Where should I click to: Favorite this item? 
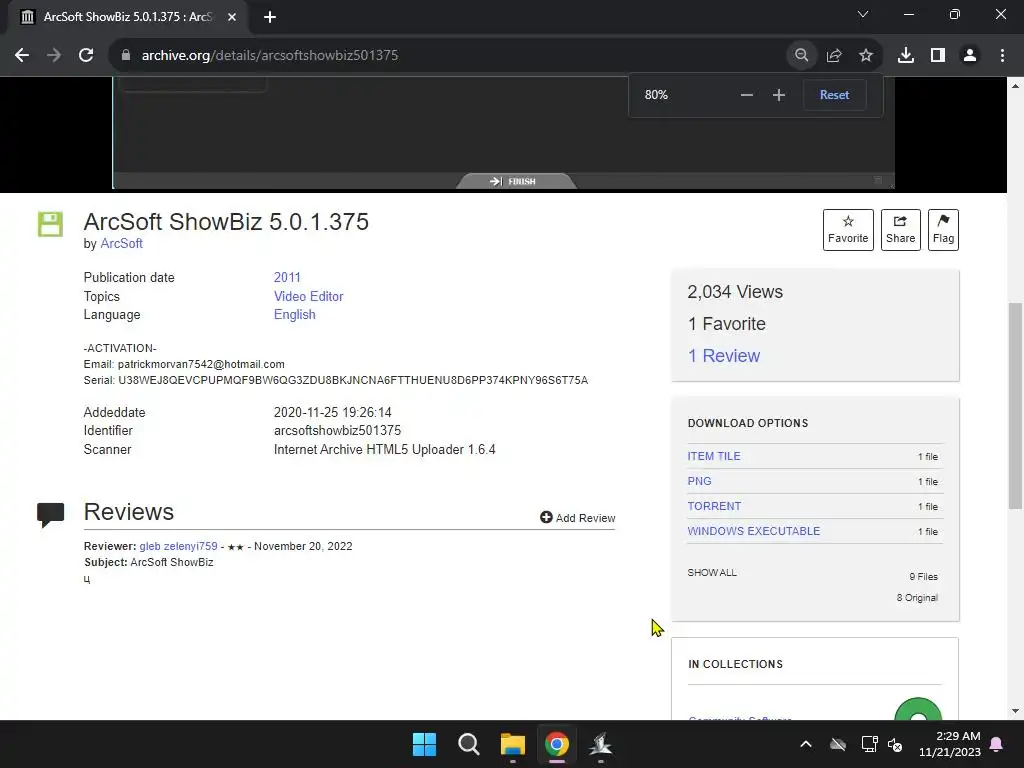[848, 230]
